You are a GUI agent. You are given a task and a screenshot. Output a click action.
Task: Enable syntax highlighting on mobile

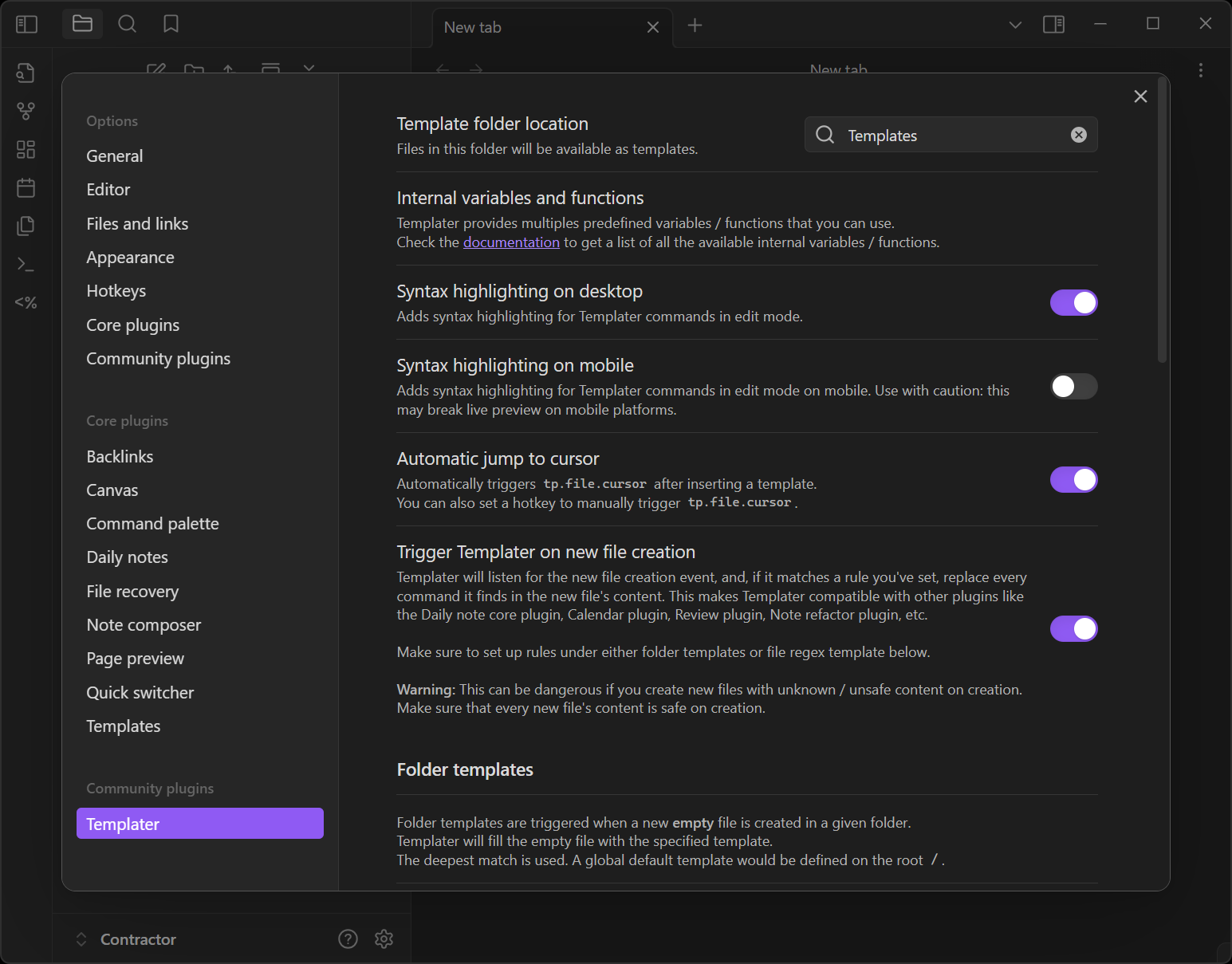(1073, 387)
